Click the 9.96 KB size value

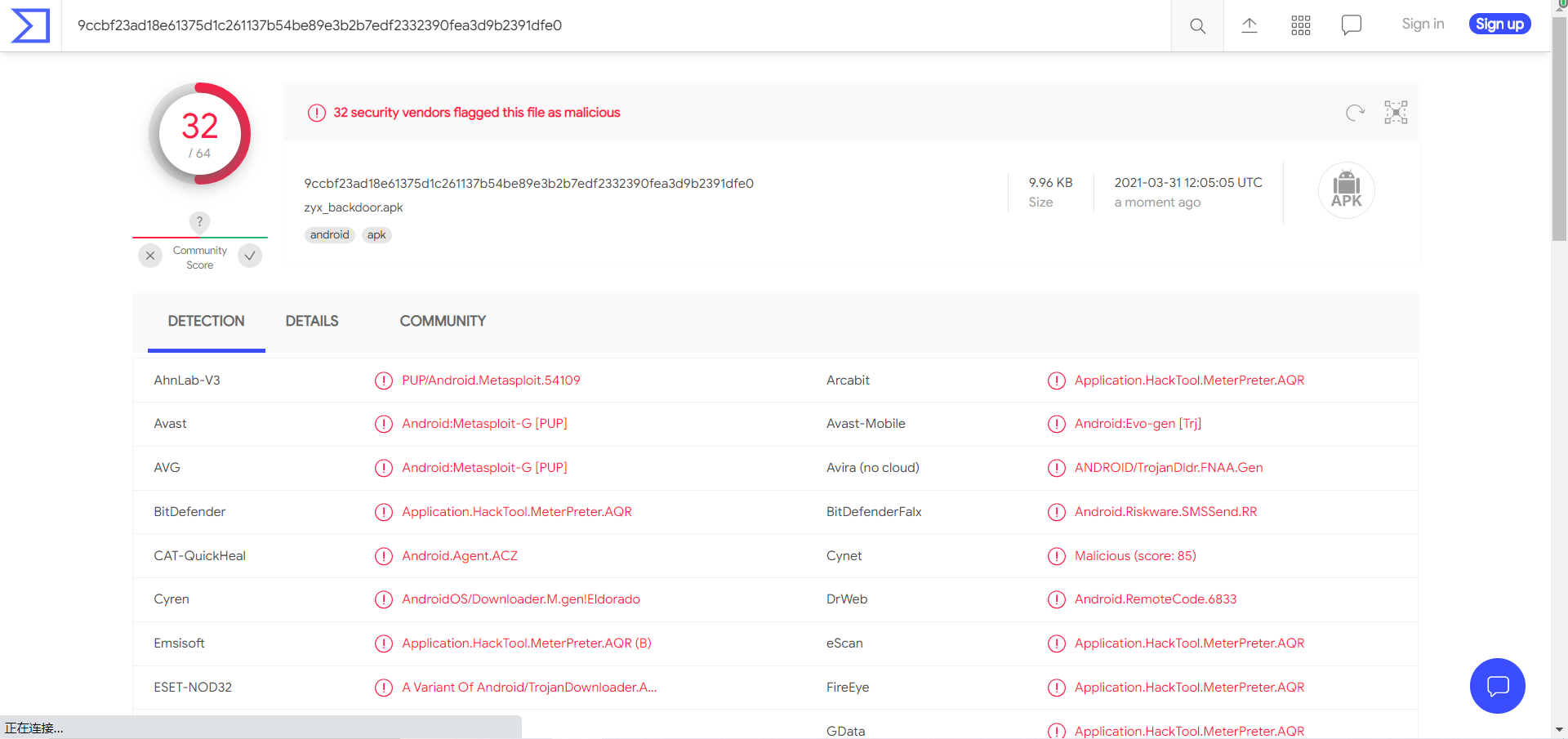coord(1051,183)
